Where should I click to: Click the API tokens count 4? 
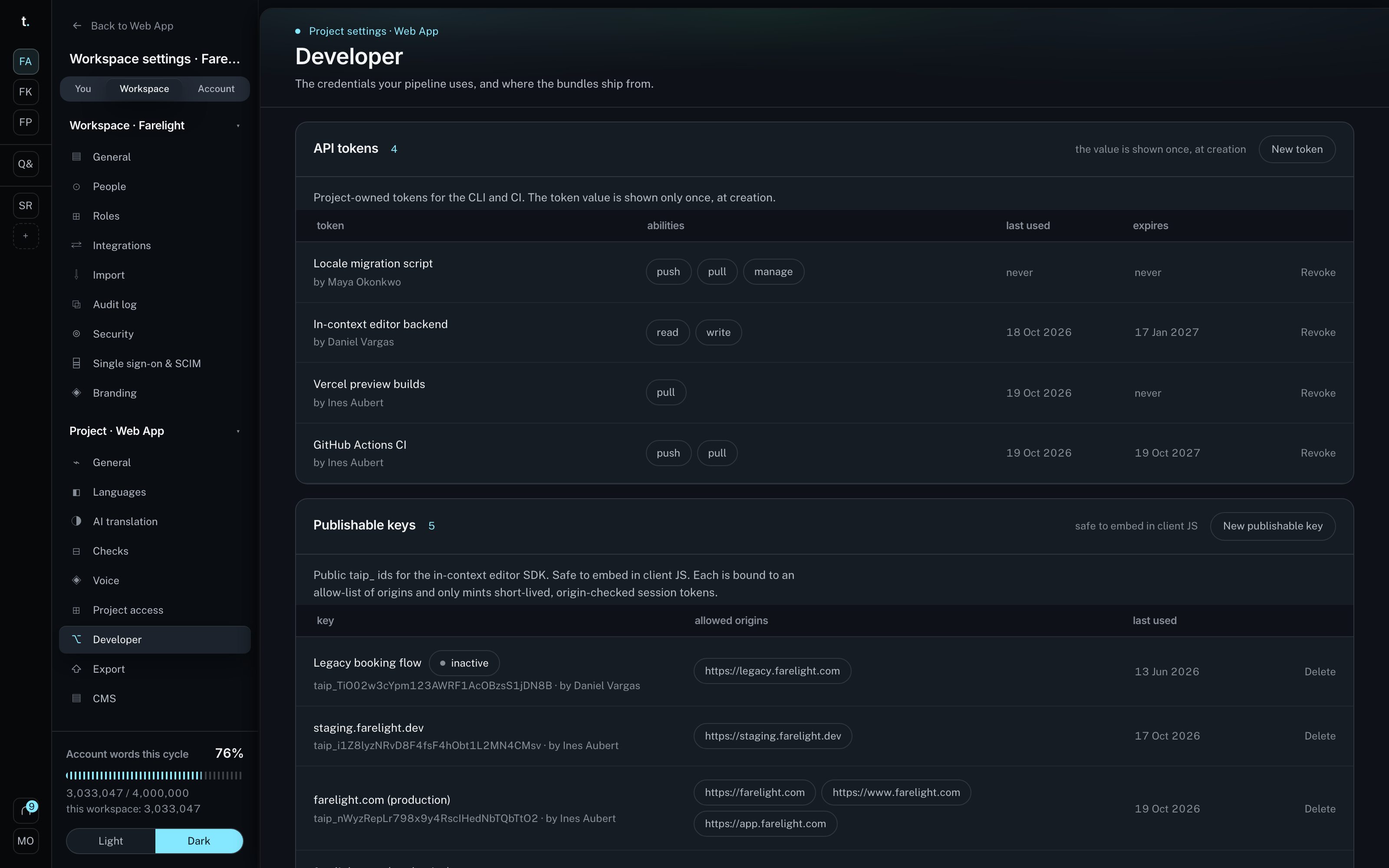click(394, 149)
